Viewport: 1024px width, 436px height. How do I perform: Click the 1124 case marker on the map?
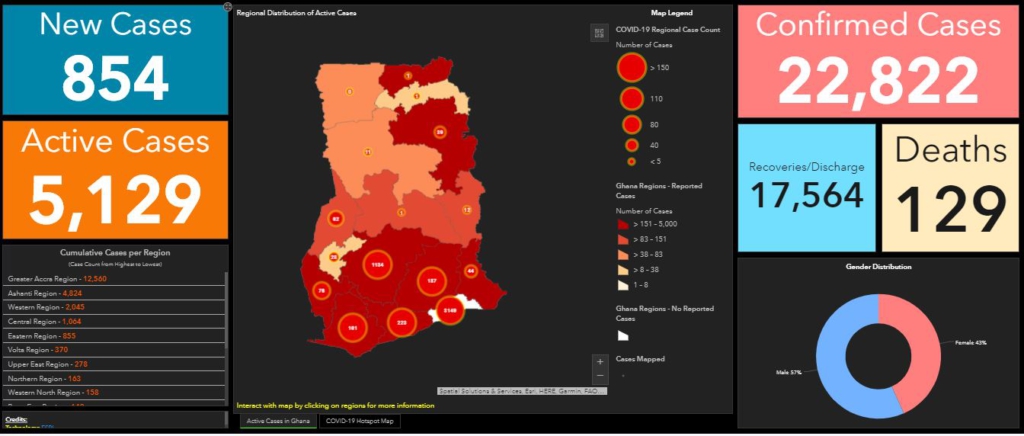pyautogui.click(x=377, y=266)
